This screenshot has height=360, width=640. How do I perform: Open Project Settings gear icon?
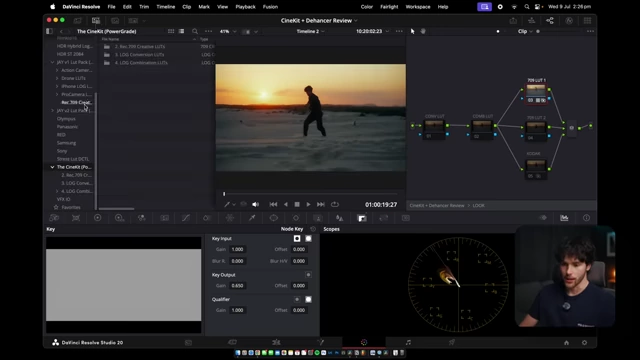pos(584,343)
